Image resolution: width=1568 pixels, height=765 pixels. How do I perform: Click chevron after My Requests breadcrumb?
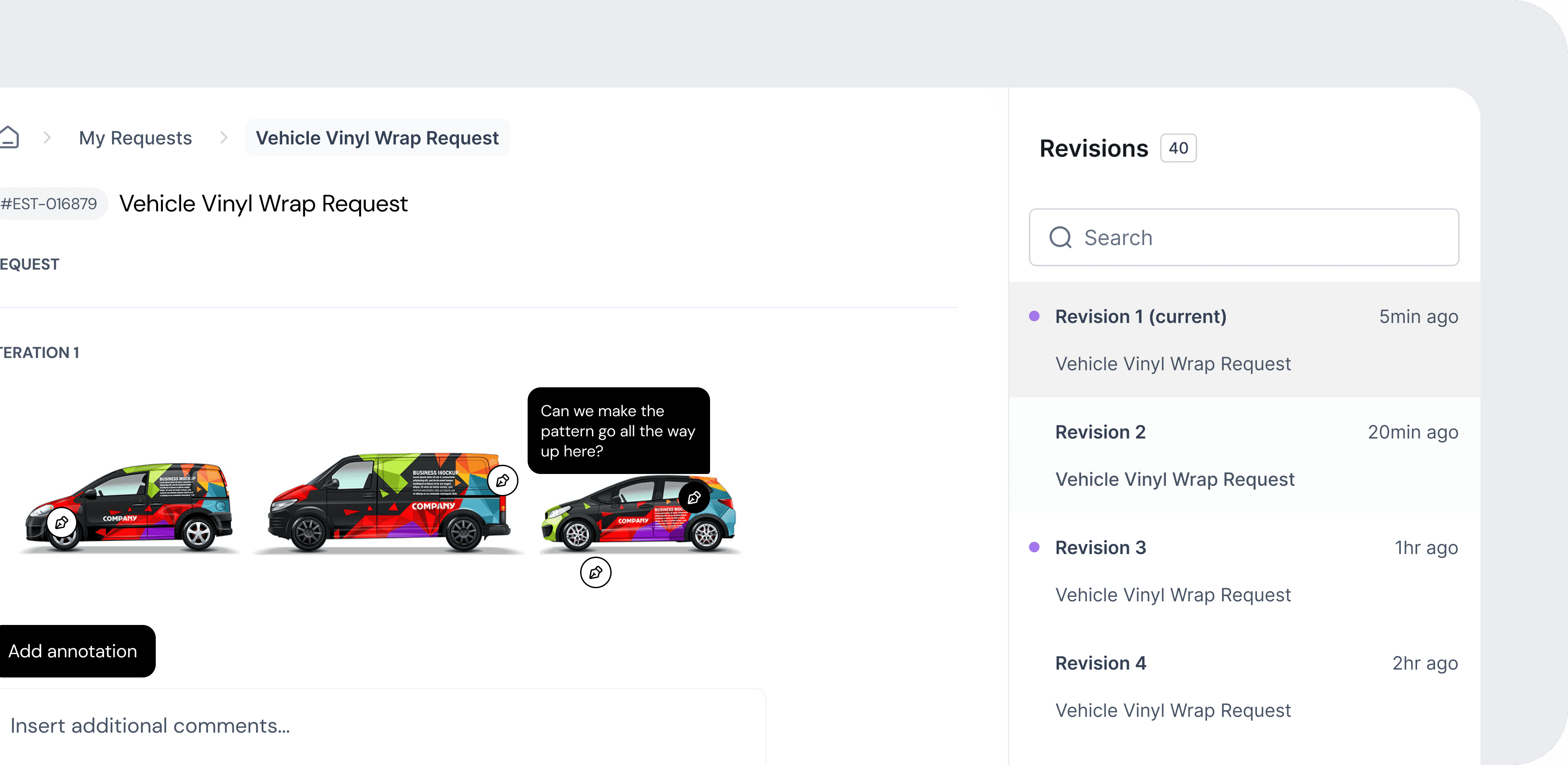tap(224, 138)
